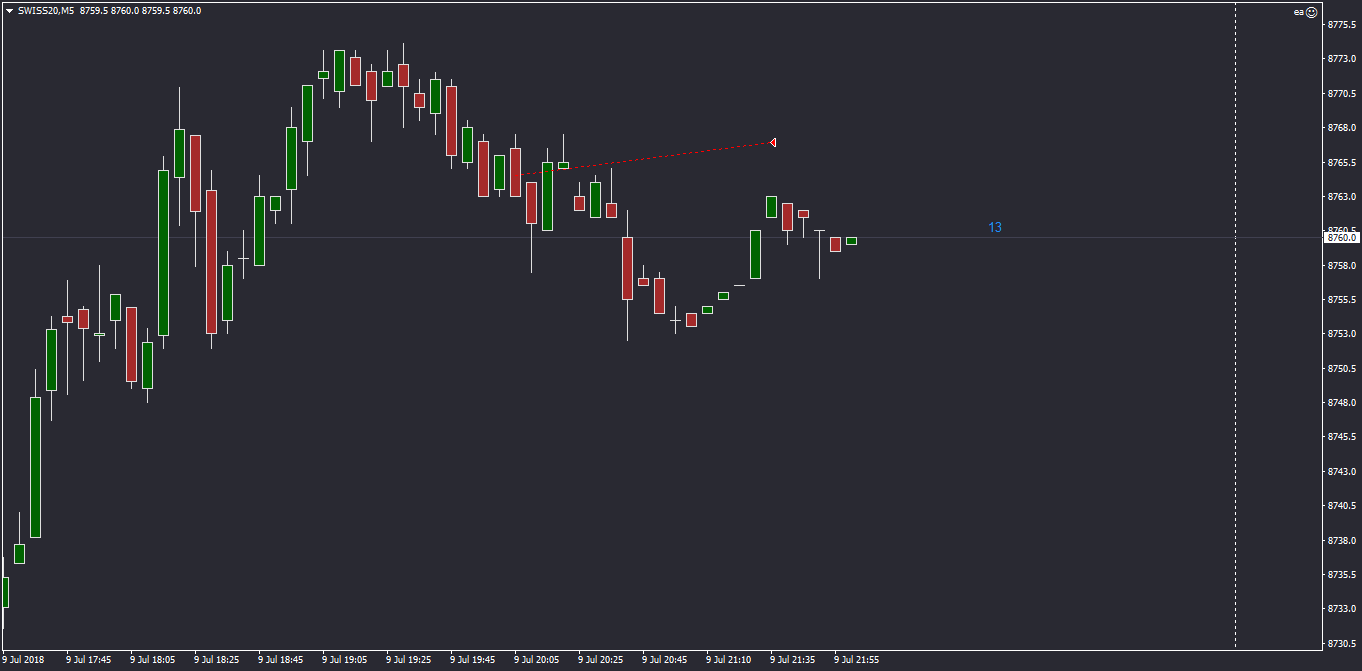Click price axis label 8740.5
The image size is (1362, 671).
(1341, 506)
